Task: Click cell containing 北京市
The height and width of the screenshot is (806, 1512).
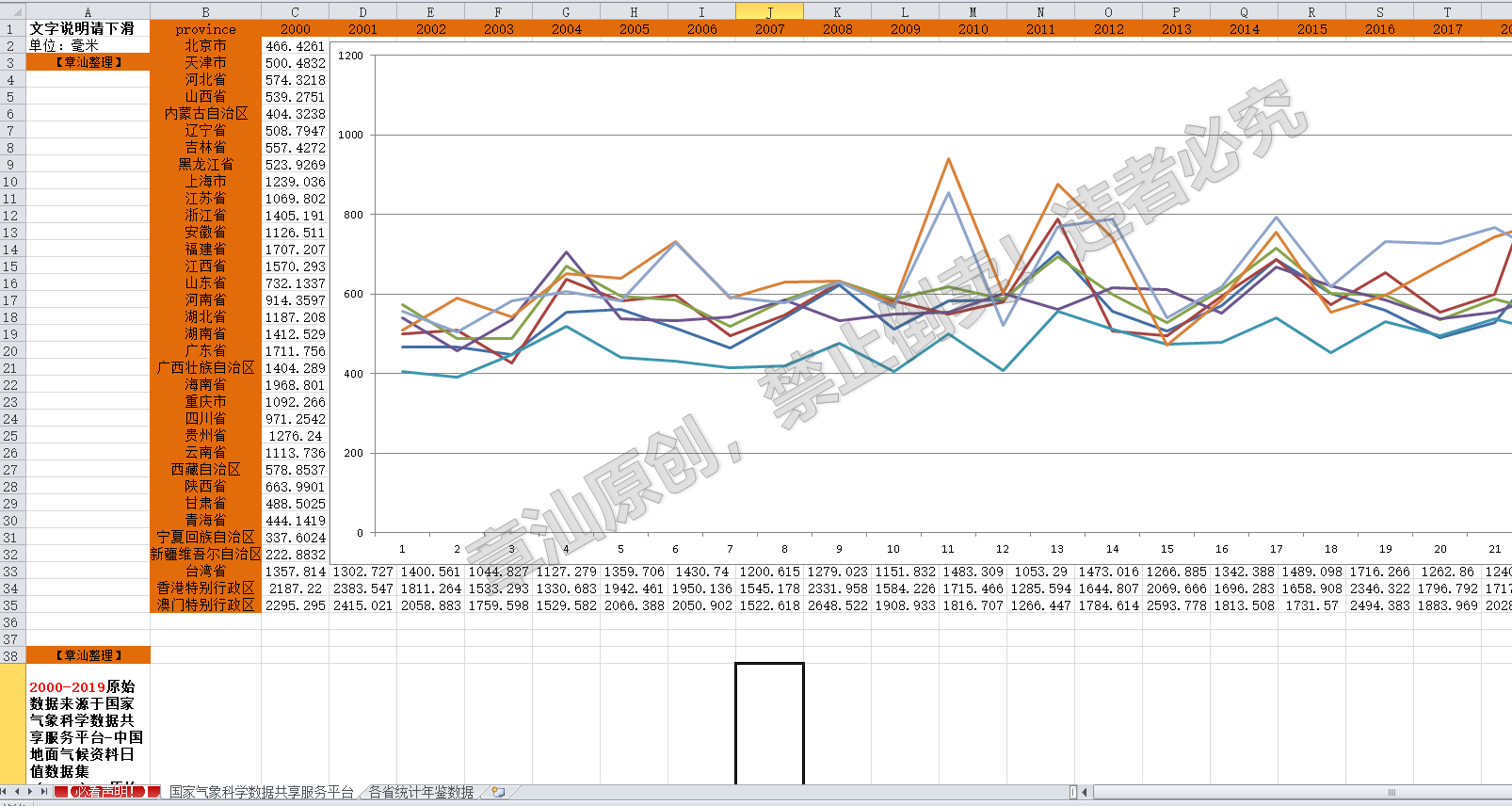Action: [x=205, y=46]
